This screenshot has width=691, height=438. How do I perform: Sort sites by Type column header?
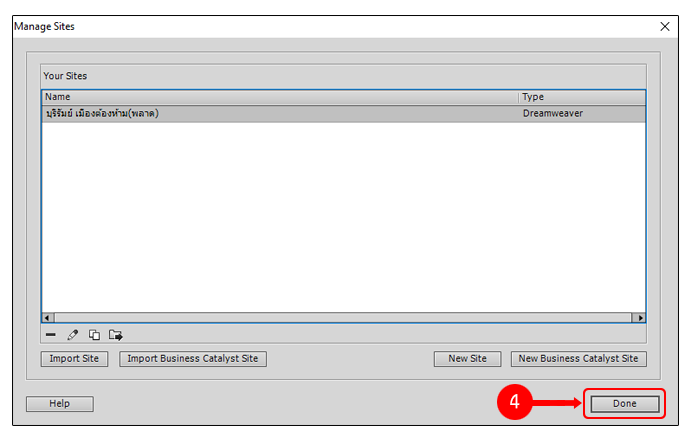(x=581, y=97)
